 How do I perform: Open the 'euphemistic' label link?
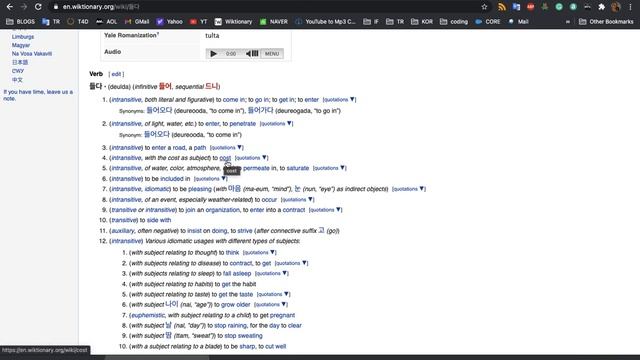(147, 315)
